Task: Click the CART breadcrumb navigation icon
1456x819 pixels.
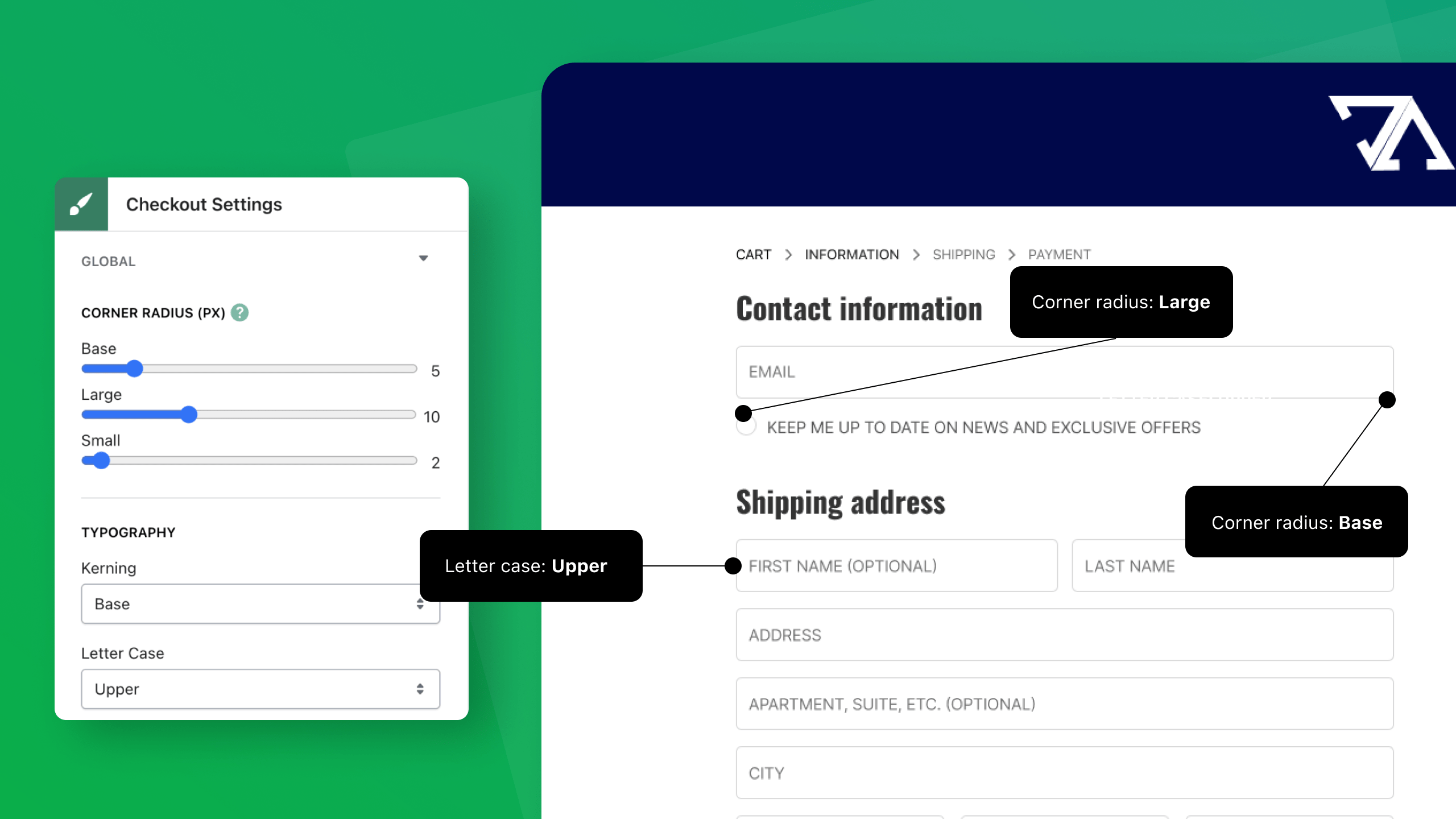Action: point(754,254)
